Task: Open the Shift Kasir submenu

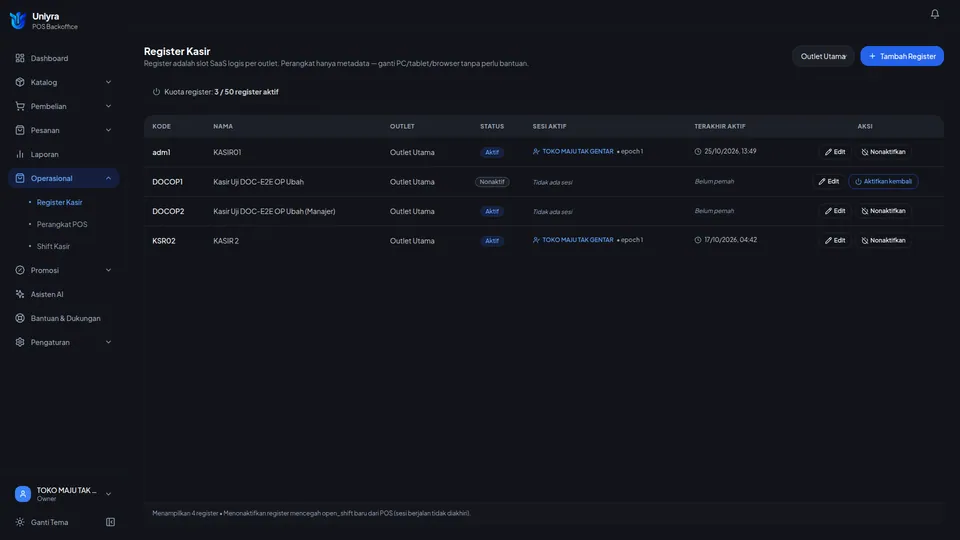Action: pyautogui.click(x=53, y=246)
